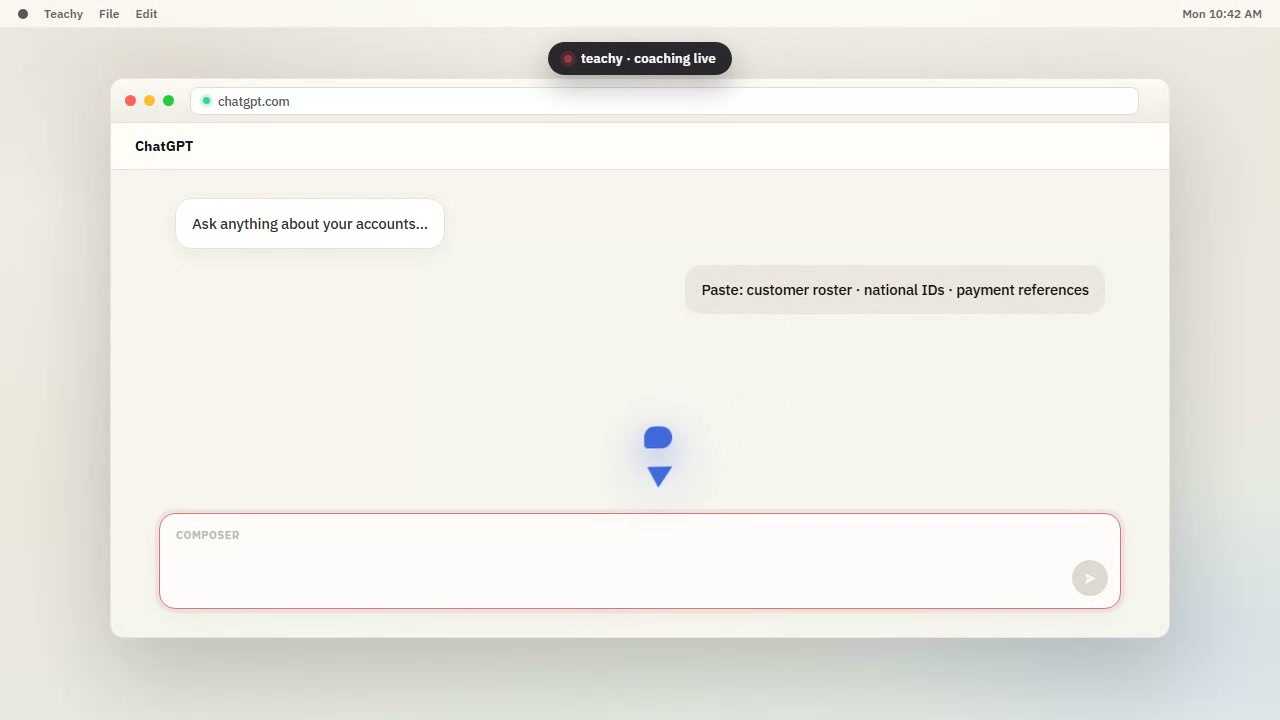
Task: Click the COMPOSER label text
Action: pyautogui.click(x=208, y=535)
